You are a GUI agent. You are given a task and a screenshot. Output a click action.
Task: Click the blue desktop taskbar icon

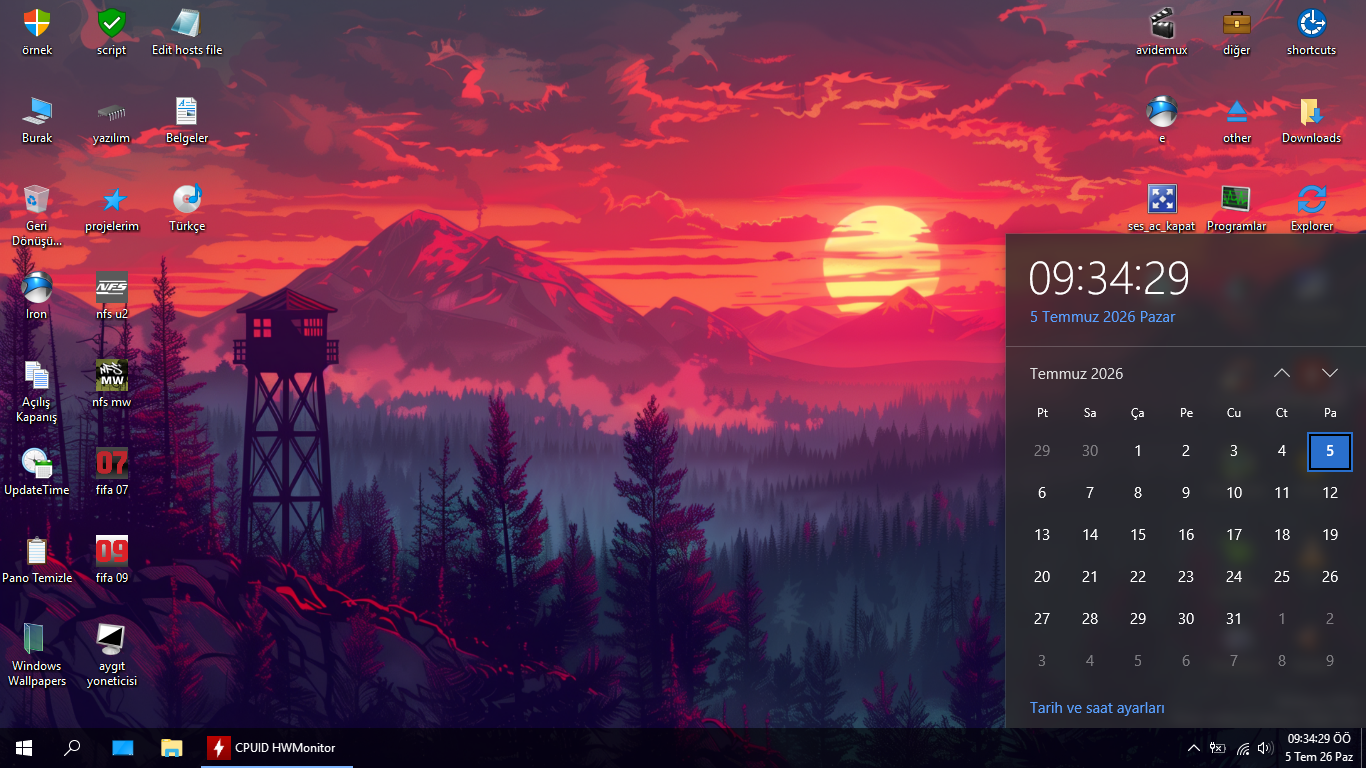click(122, 748)
